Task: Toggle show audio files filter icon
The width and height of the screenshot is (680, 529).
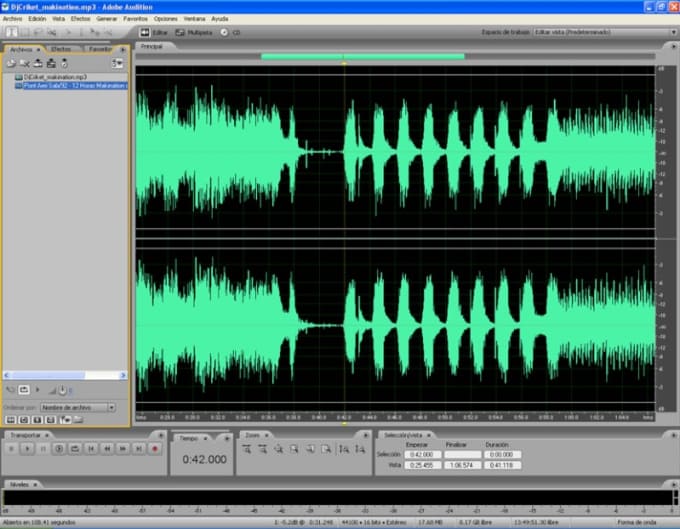Action: 11,420
